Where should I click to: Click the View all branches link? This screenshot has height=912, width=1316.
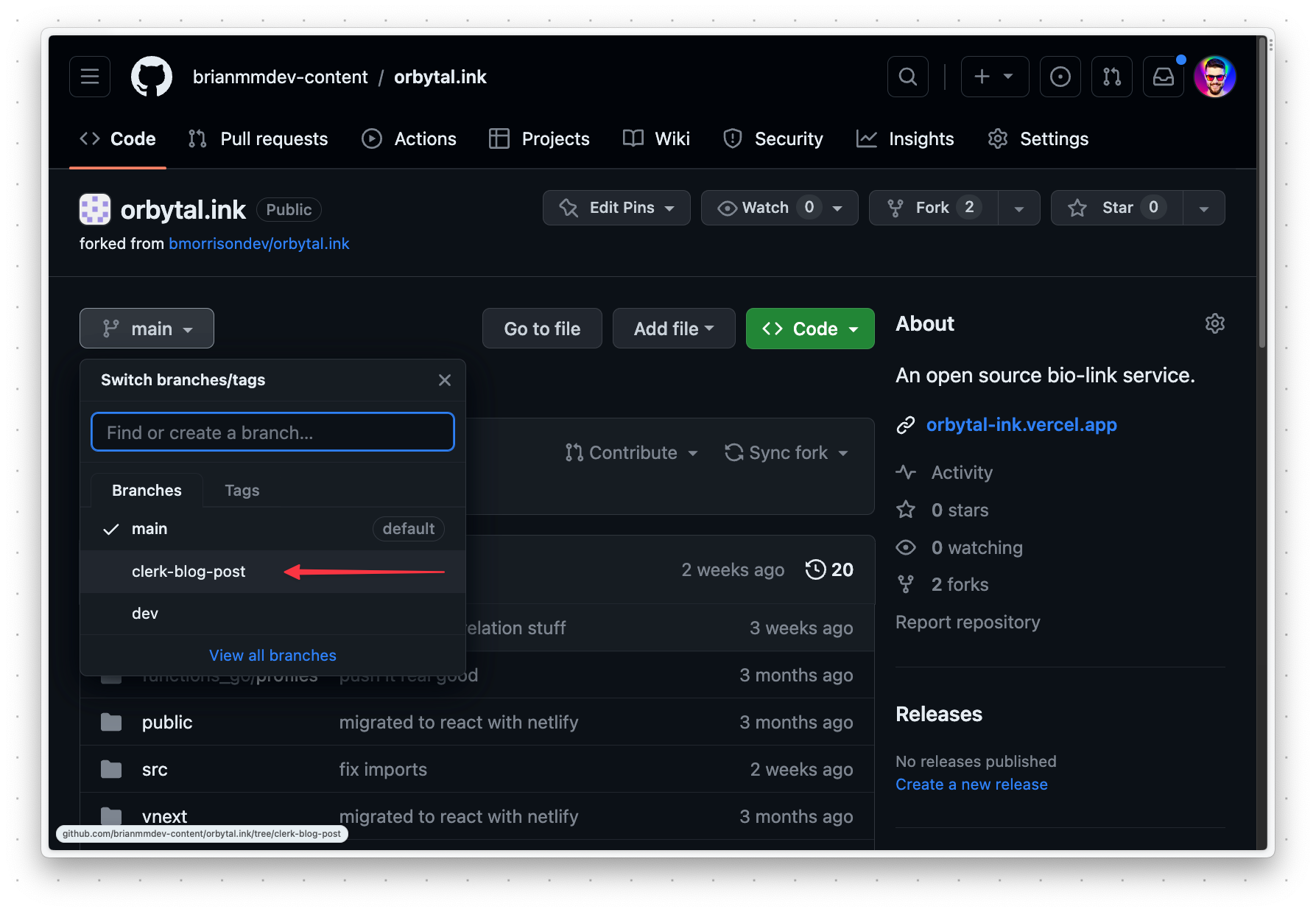(272, 655)
